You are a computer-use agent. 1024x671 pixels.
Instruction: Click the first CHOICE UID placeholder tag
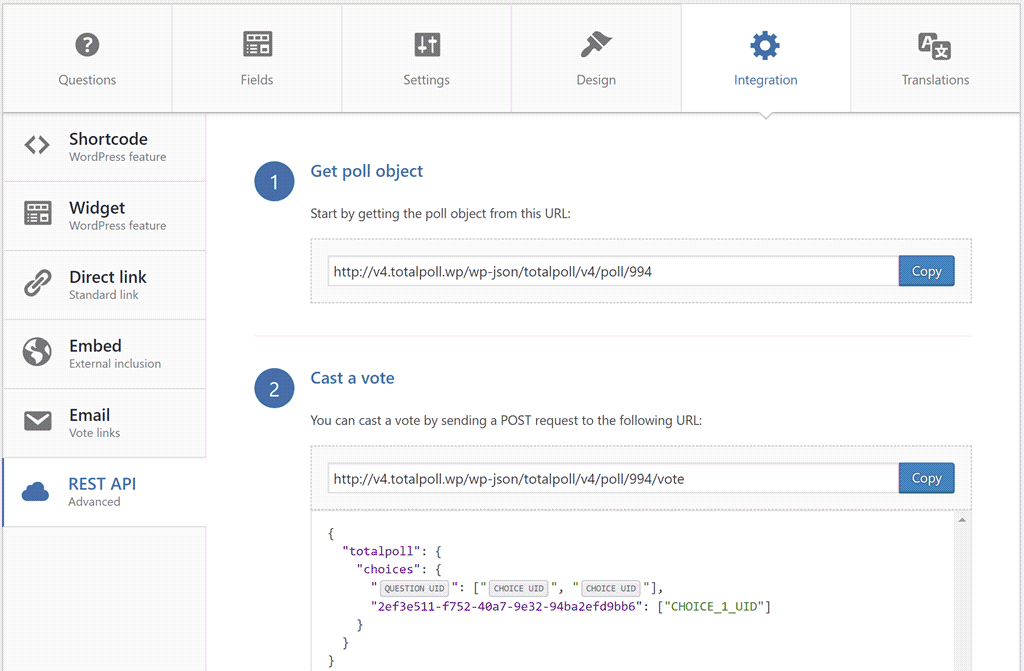519,588
